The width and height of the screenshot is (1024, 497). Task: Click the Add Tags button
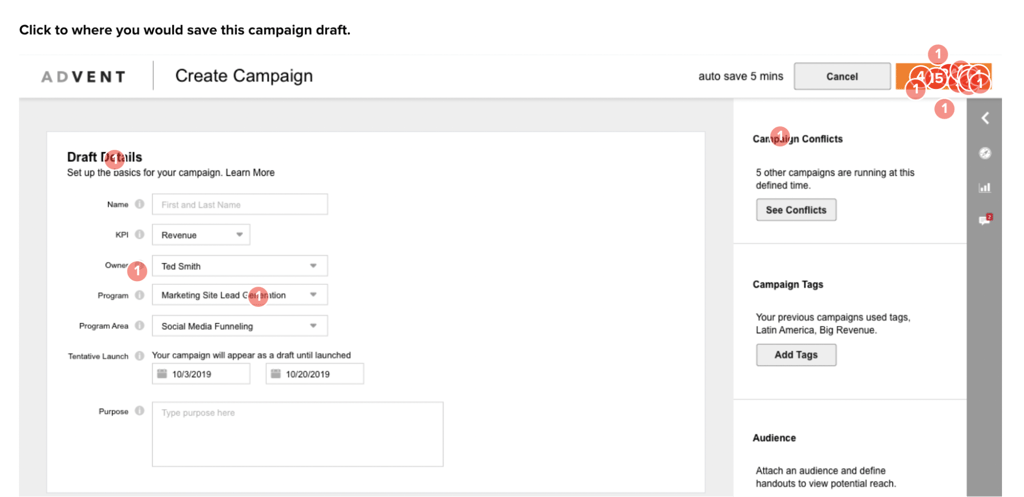coord(796,355)
